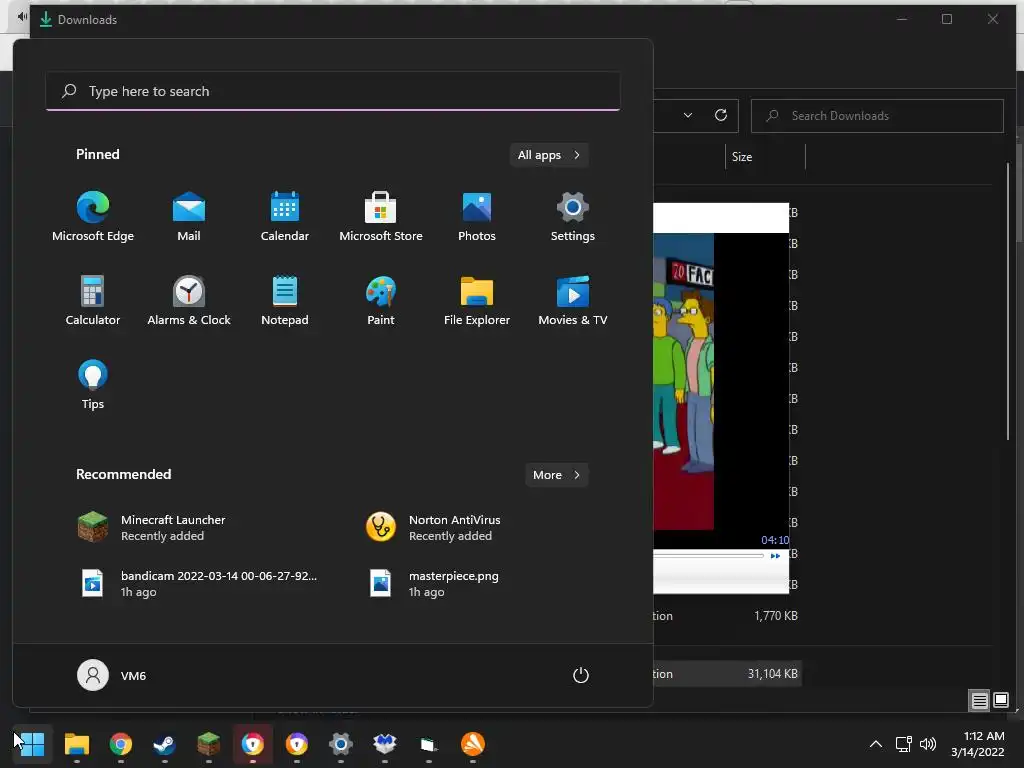This screenshot has height=768, width=1024.
Task: Click the Search Downloads field
Action: [877, 116]
